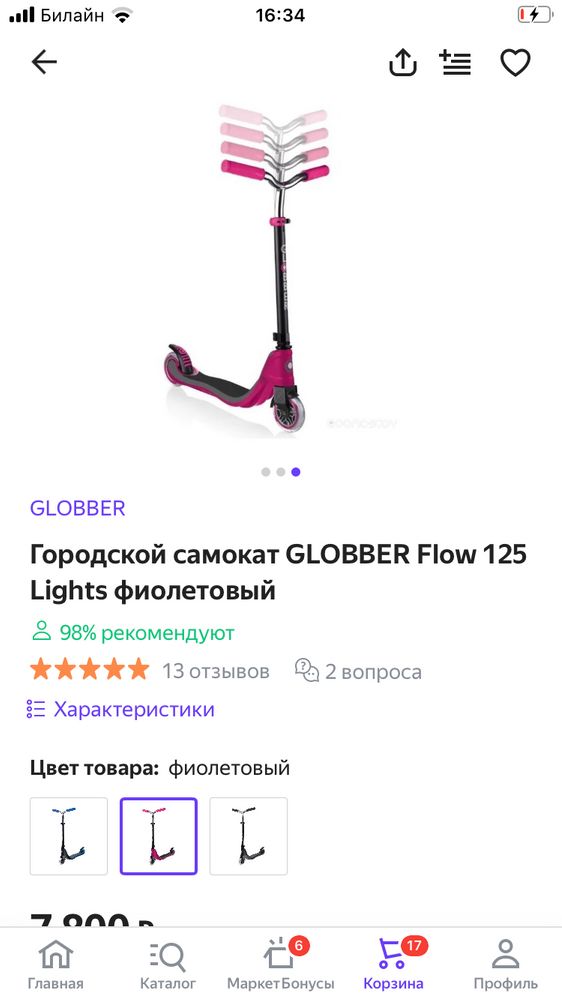This screenshot has height=1000, width=562.
Task: Tap the five-star rating
Action: (x=89, y=670)
